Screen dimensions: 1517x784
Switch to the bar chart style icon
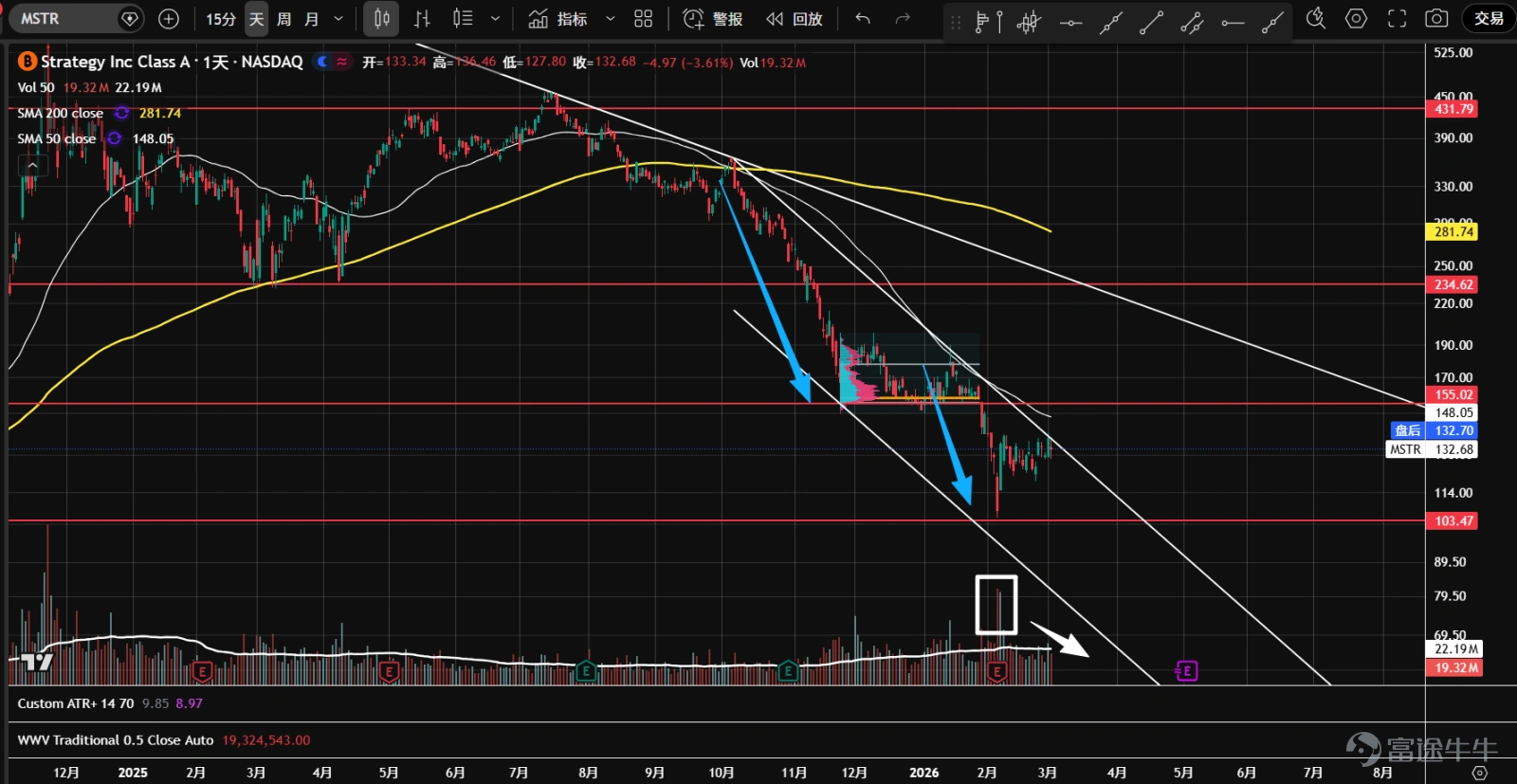click(422, 19)
